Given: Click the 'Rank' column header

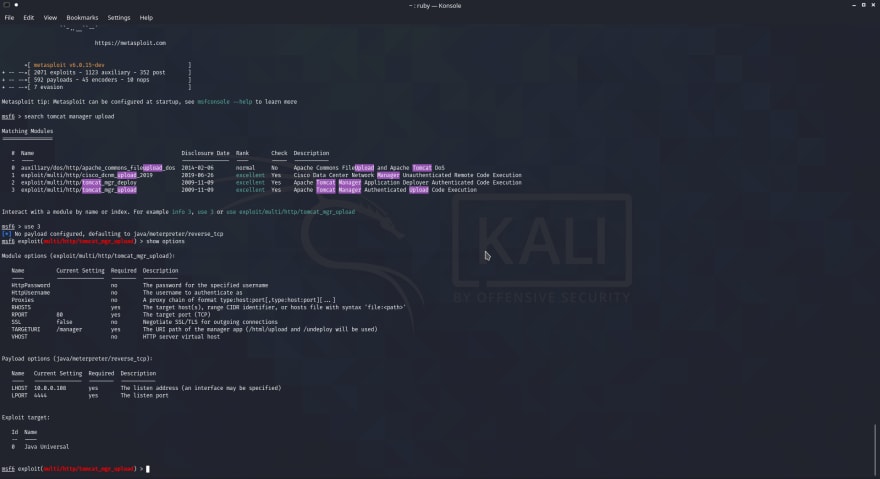Looking at the screenshot, I should coord(242,153).
